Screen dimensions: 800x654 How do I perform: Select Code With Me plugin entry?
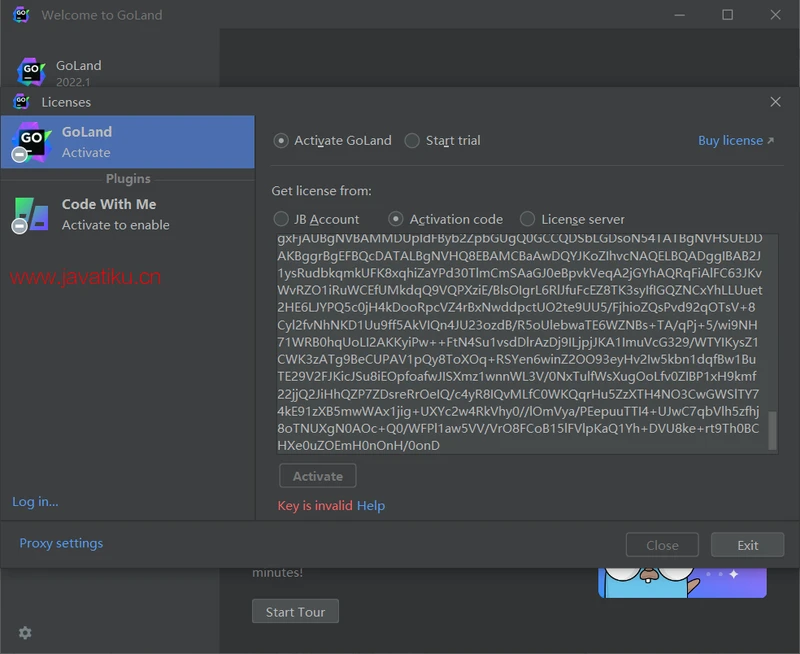click(127, 214)
